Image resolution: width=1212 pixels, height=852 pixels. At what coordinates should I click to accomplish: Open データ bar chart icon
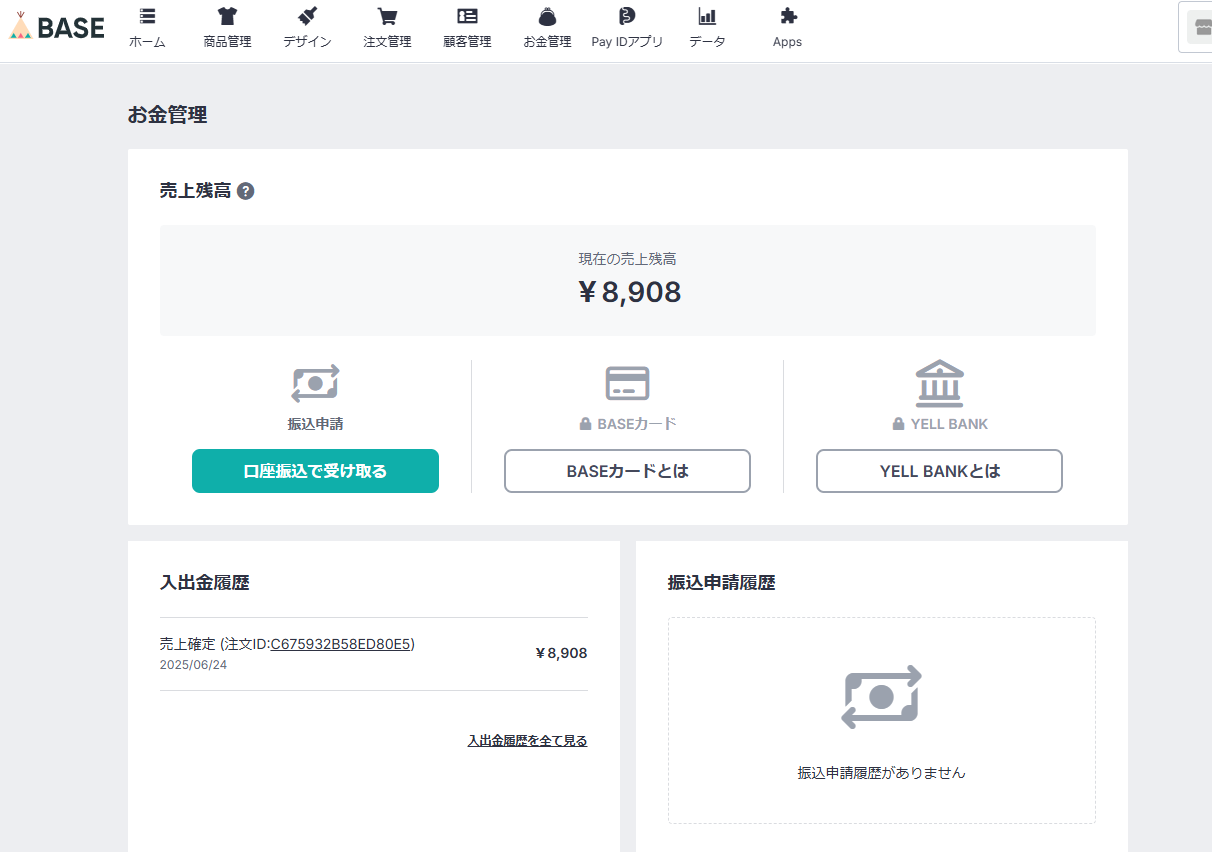click(x=707, y=16)
